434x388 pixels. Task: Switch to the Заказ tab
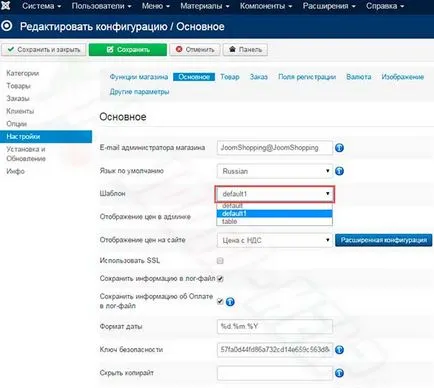click(x=259, y=77)
